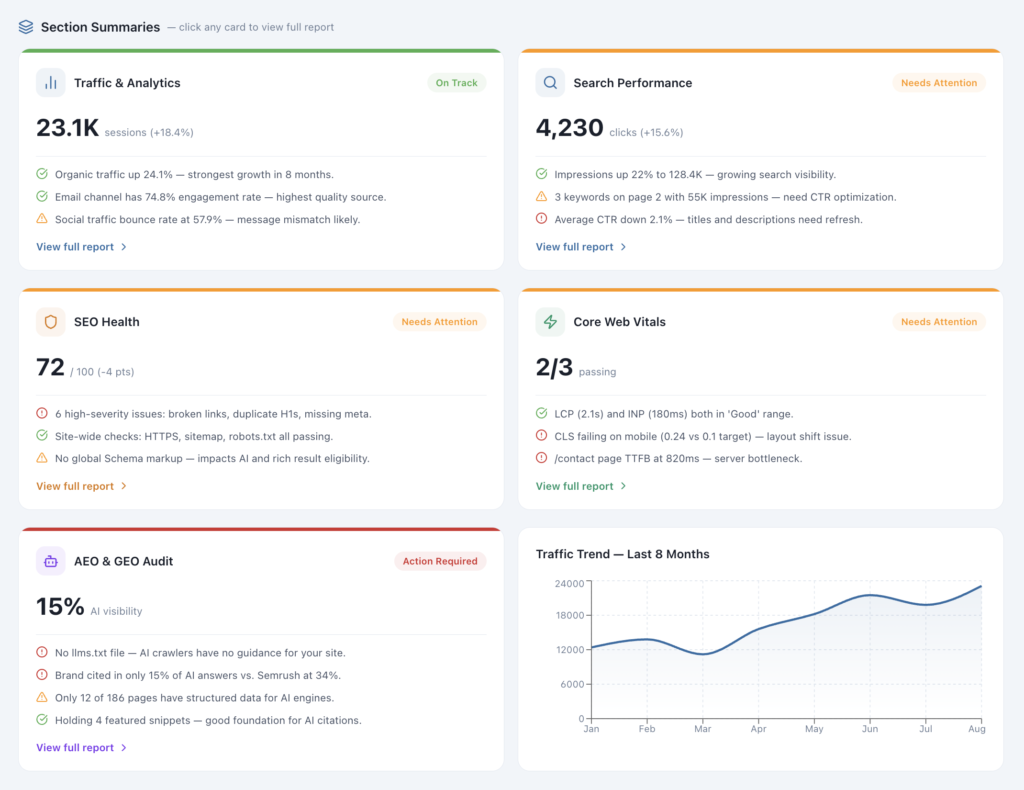Click the Needs Attention badge on SEO Health
This screenshot has width=1024, height=790.
click(439, 322)
